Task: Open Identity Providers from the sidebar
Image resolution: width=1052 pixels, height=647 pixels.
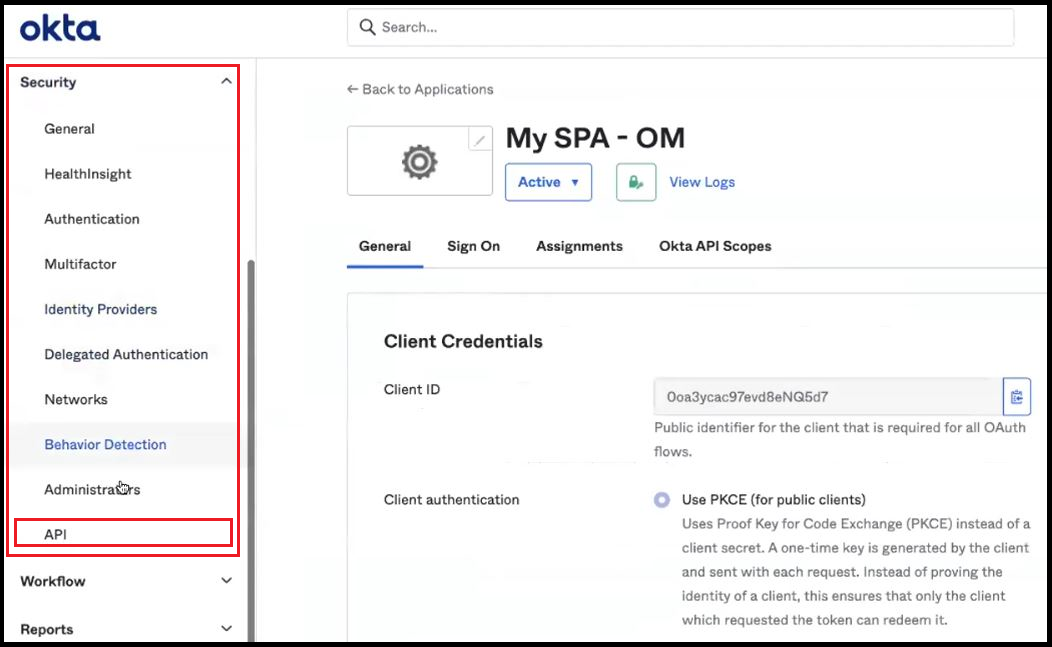Action: (100, 309)
